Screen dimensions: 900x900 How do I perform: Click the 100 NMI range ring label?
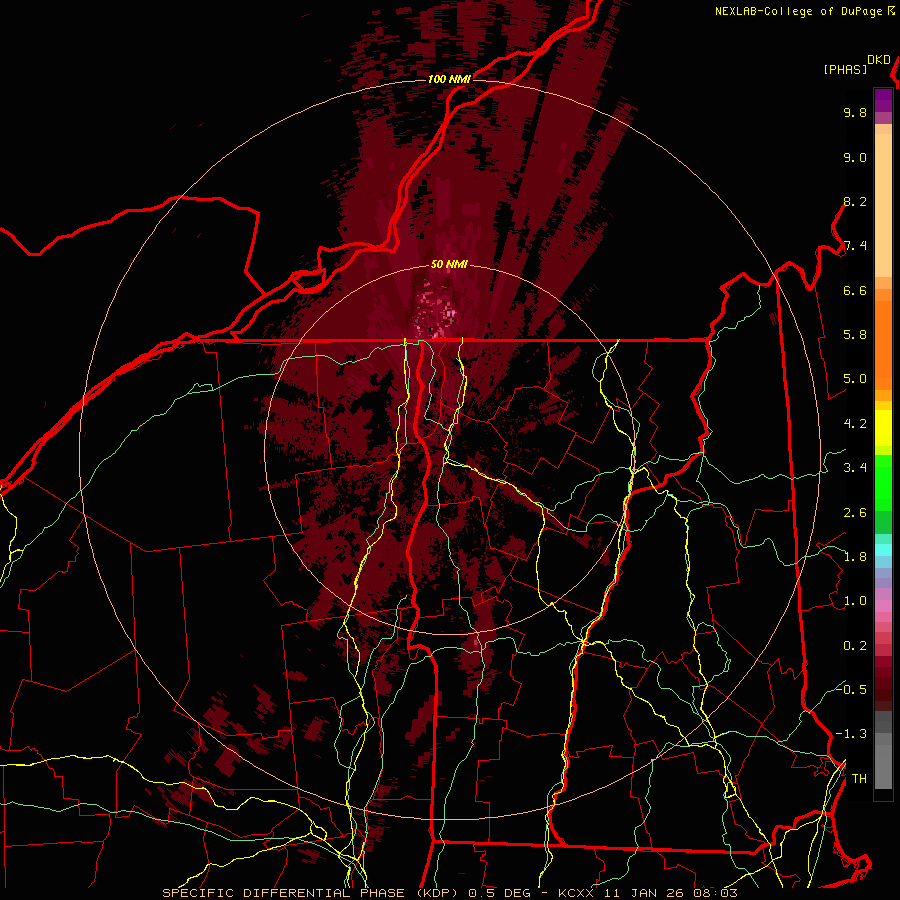point(449,79)
